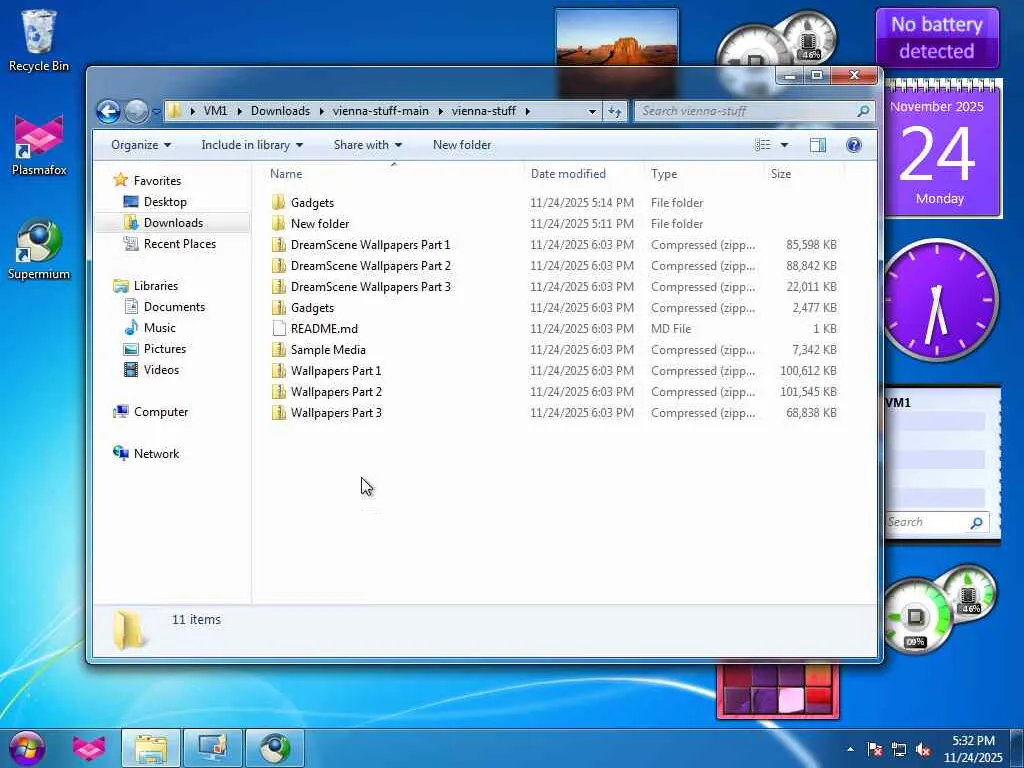1024x768 pixels.
Task: Select Computer in the navigation pane
Action: tap(161, 412)
